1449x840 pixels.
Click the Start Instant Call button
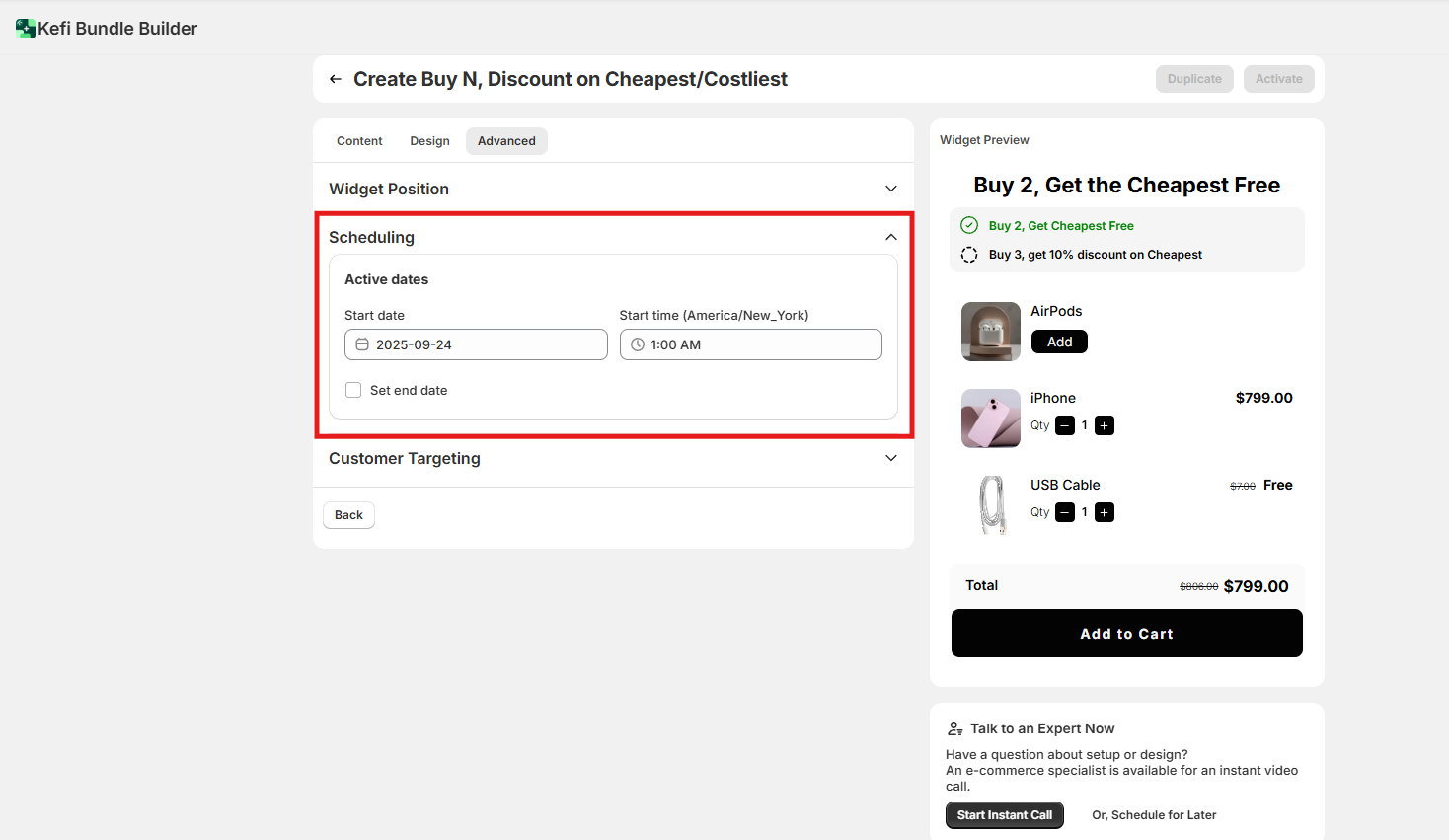coord(1004,815)
